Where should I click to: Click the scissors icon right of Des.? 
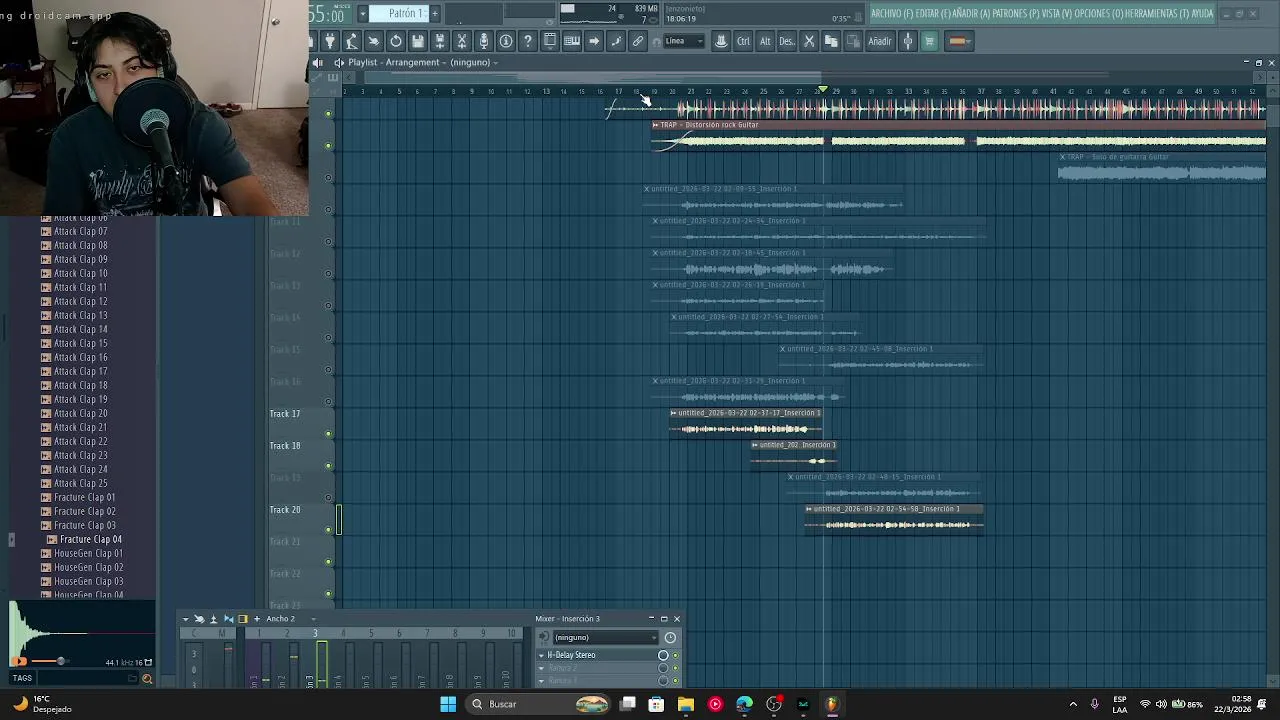(x=809, y=41)
